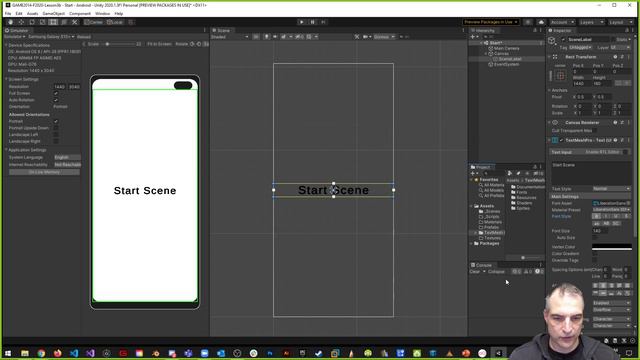Open the Edit menu
This screenshot has height=360, width=640.
coord(19,13)
